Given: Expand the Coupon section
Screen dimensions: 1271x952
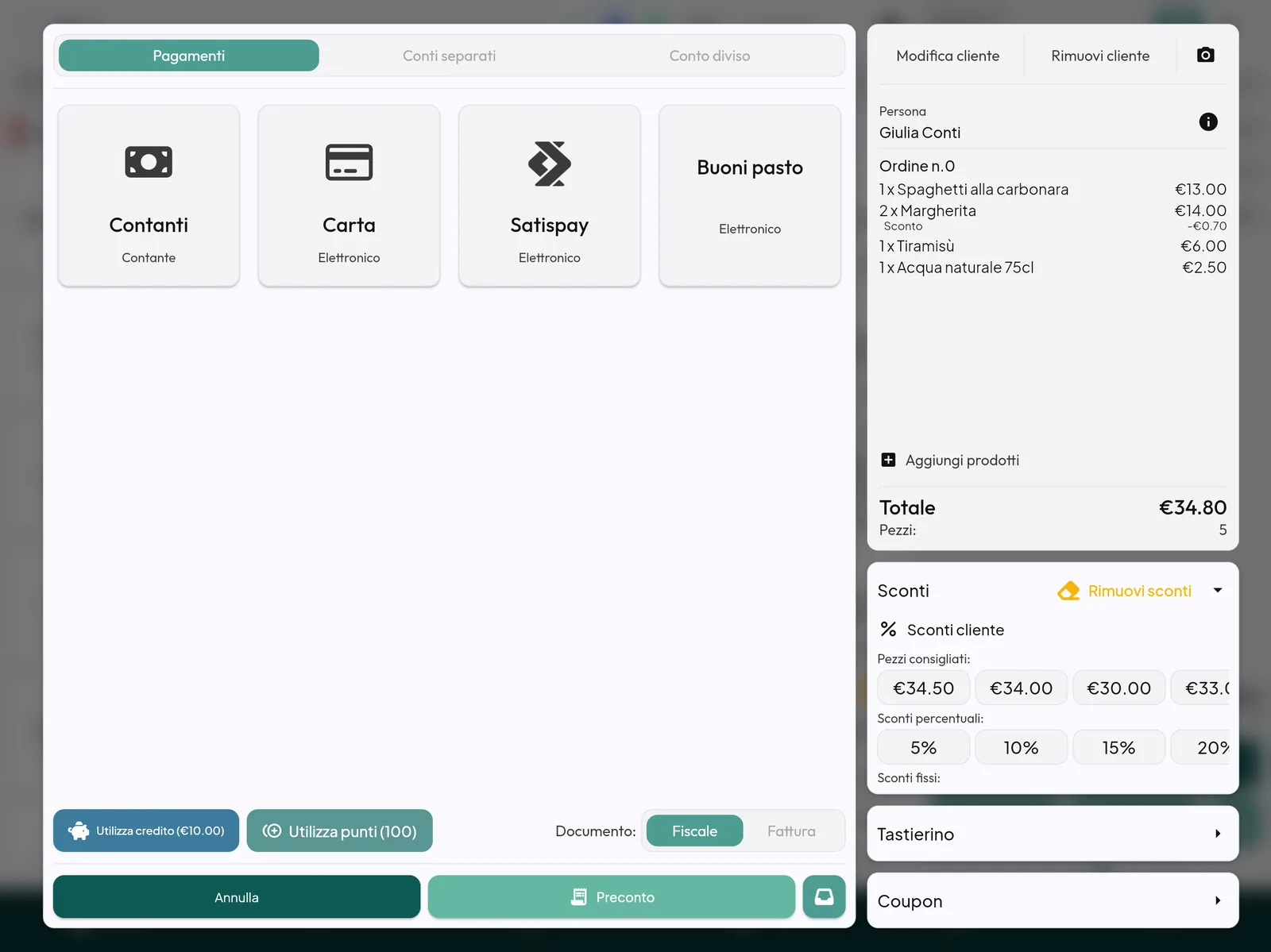Looking at the screenshot, I should point(1053,900).
